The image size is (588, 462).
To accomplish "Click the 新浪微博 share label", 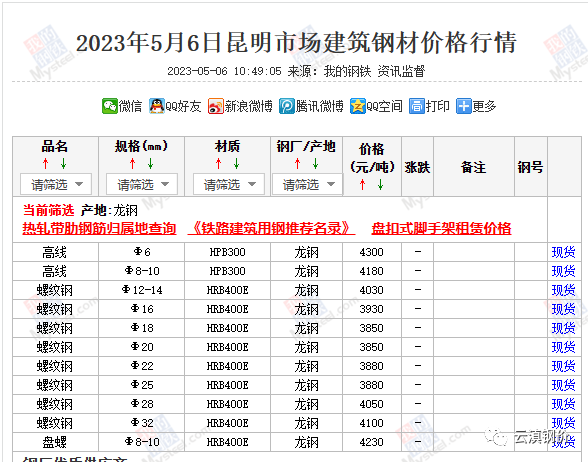I will 249,106.
